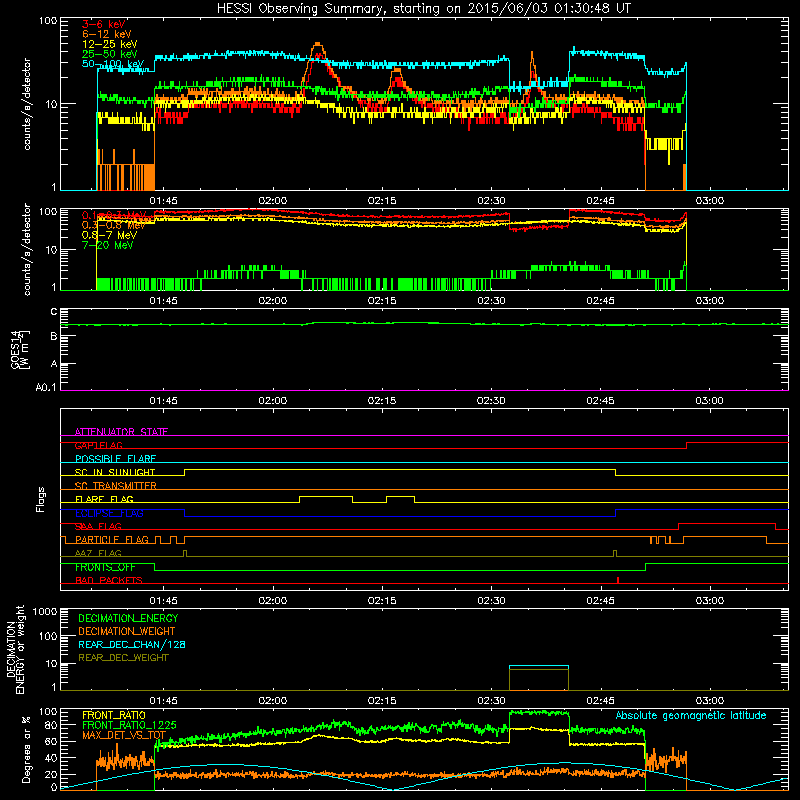Select the DECIMATION_ENERGY legend label
The image size is (800, 800).
128,618
